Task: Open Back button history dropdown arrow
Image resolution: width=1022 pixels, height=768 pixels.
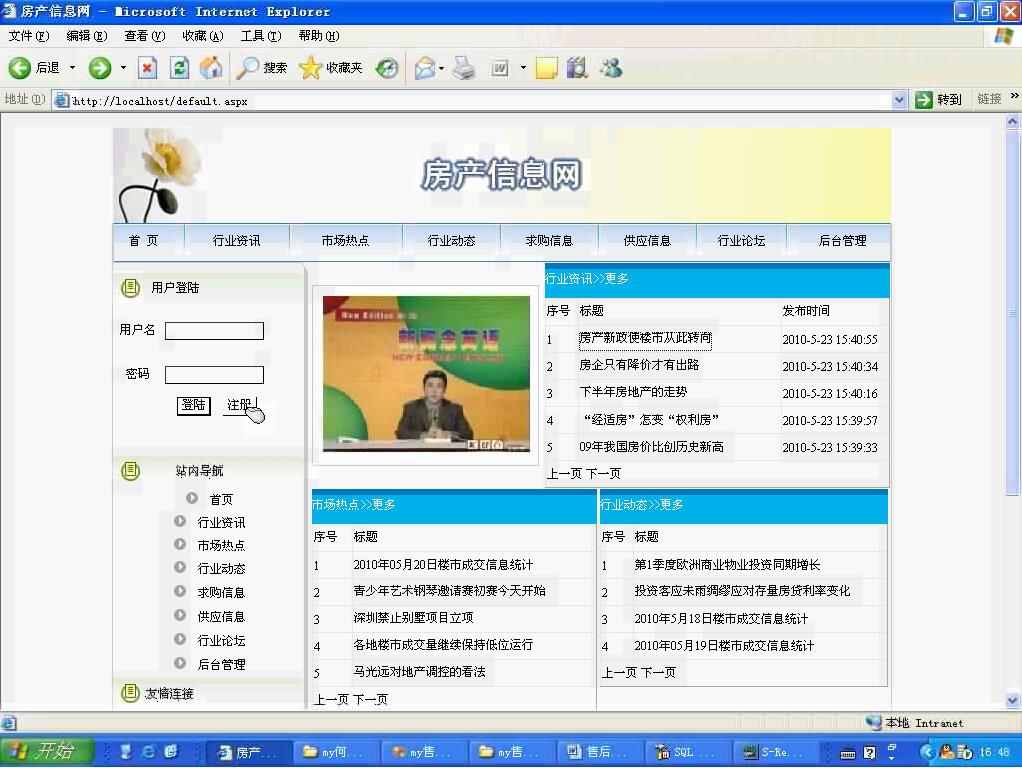Action: pos(72,68)
